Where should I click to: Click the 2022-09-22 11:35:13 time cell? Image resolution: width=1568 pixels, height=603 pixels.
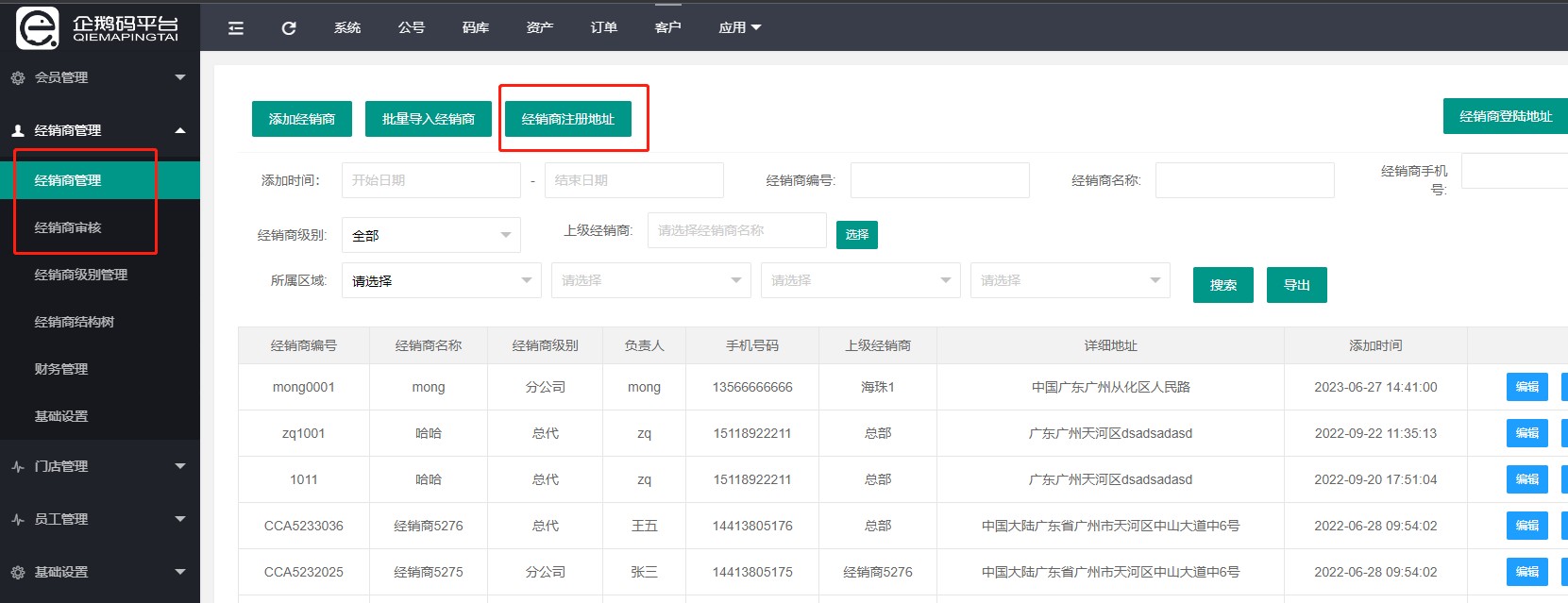[1375, 433]
